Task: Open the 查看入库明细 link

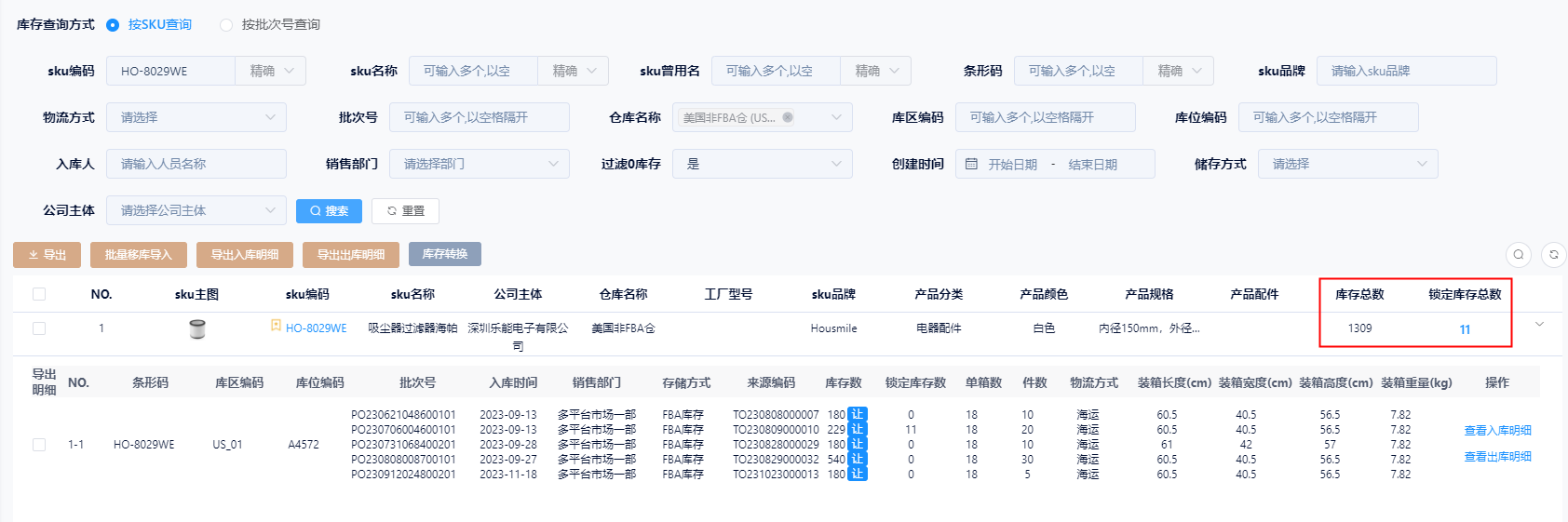Action: pyautogui.click(x=1497, y=431)
